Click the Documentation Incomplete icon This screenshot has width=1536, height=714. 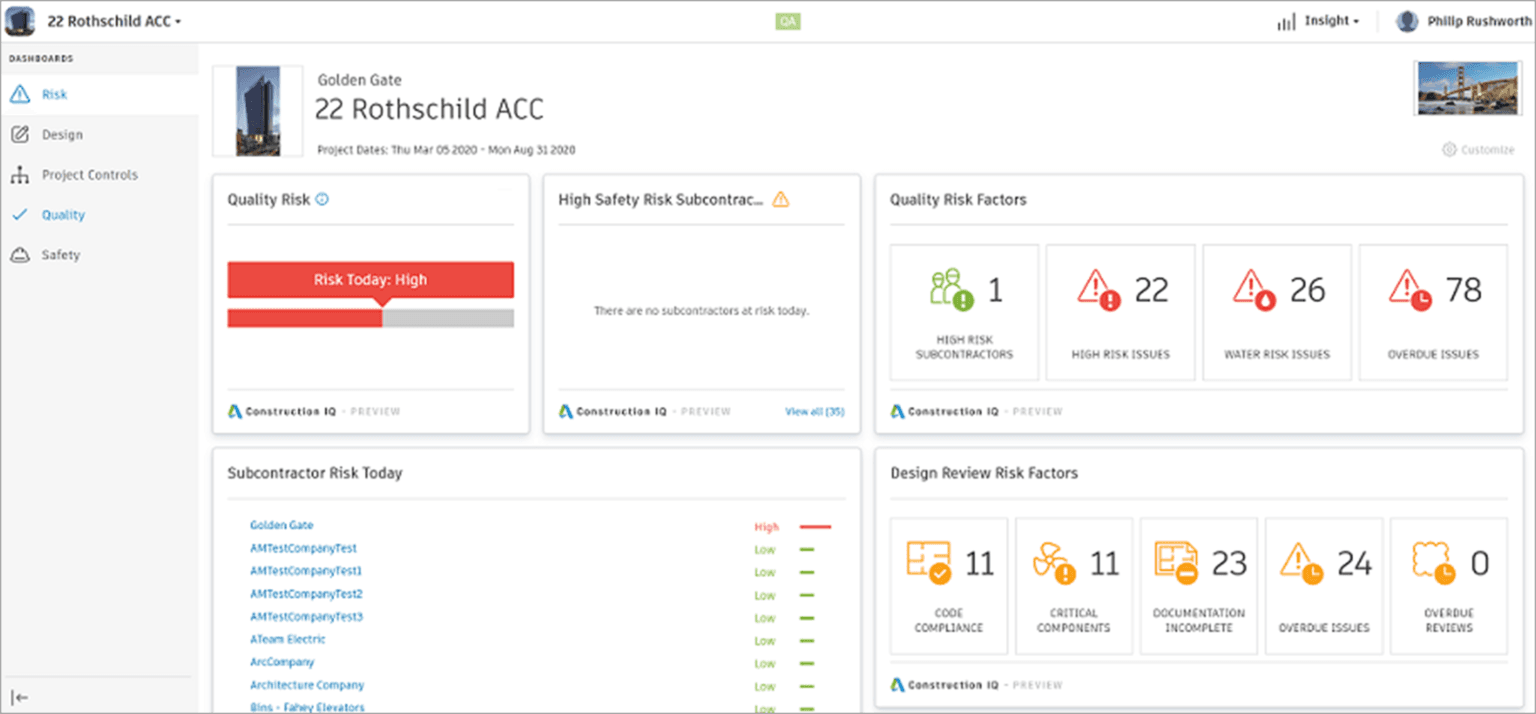(x=1177, y=563)
